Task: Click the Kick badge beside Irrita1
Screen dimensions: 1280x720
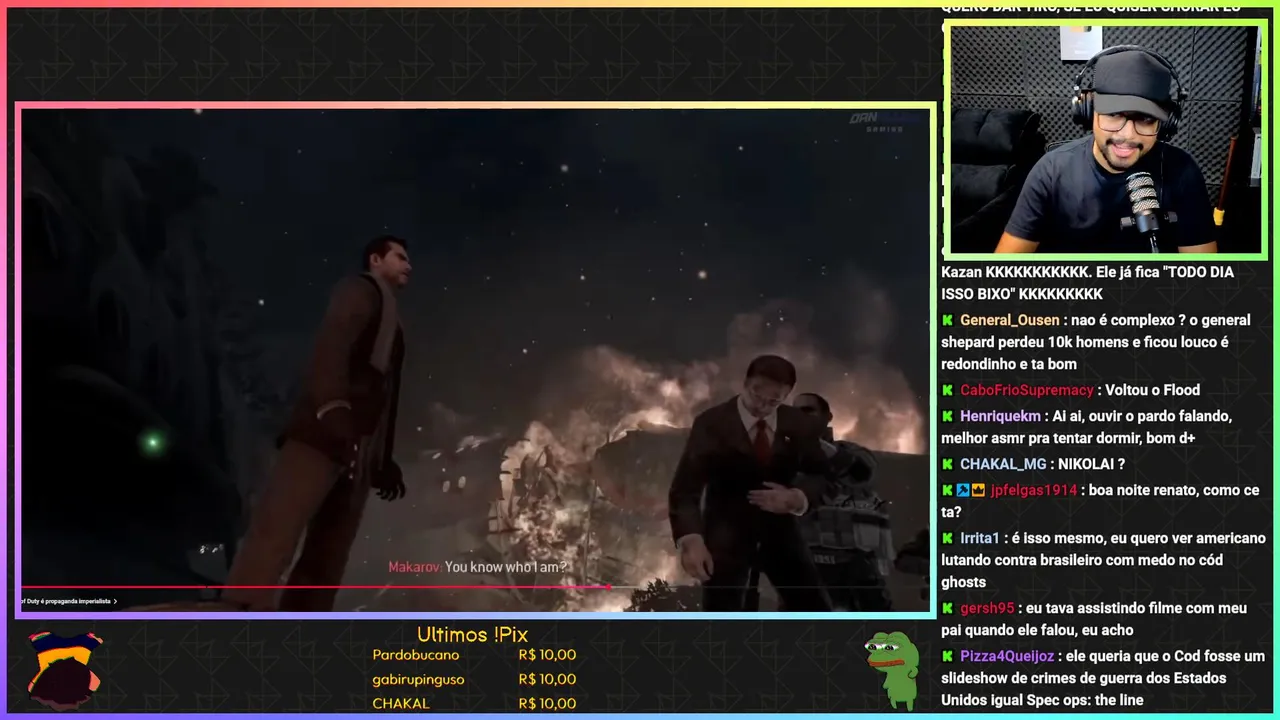Action: [947, 539]
